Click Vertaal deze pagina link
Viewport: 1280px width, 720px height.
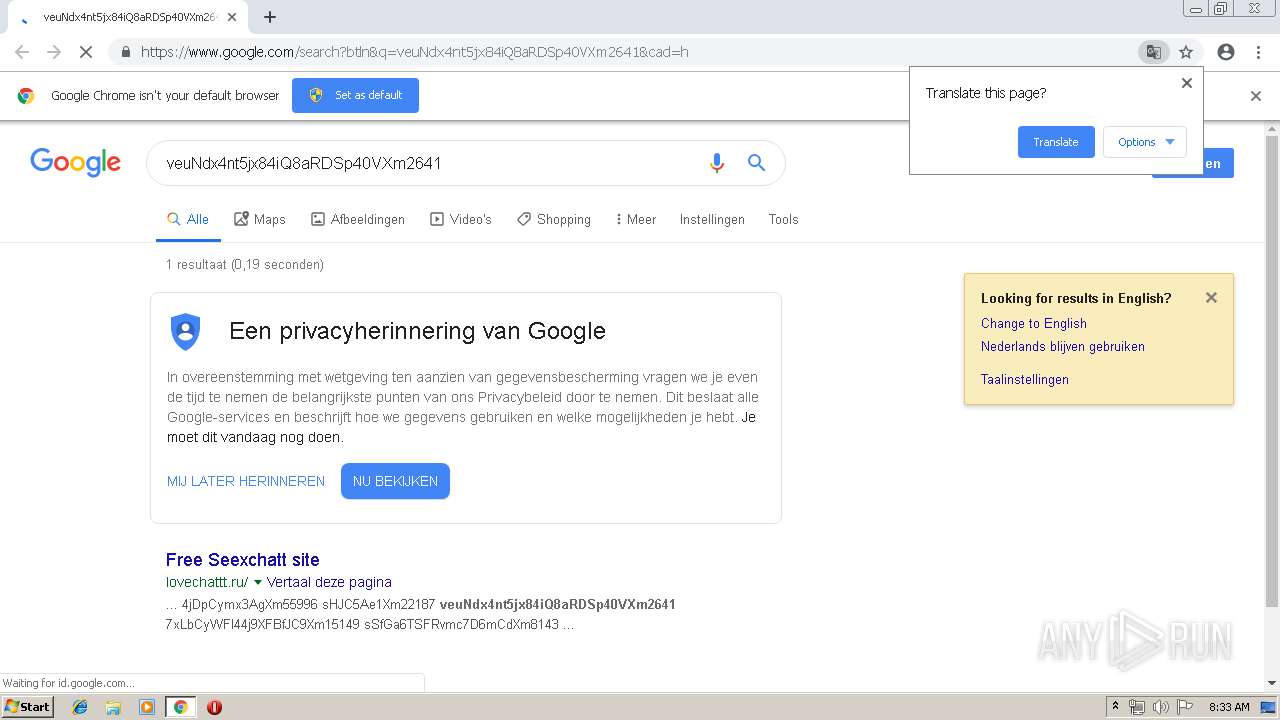pyautogui.click(x=329, y=582)
